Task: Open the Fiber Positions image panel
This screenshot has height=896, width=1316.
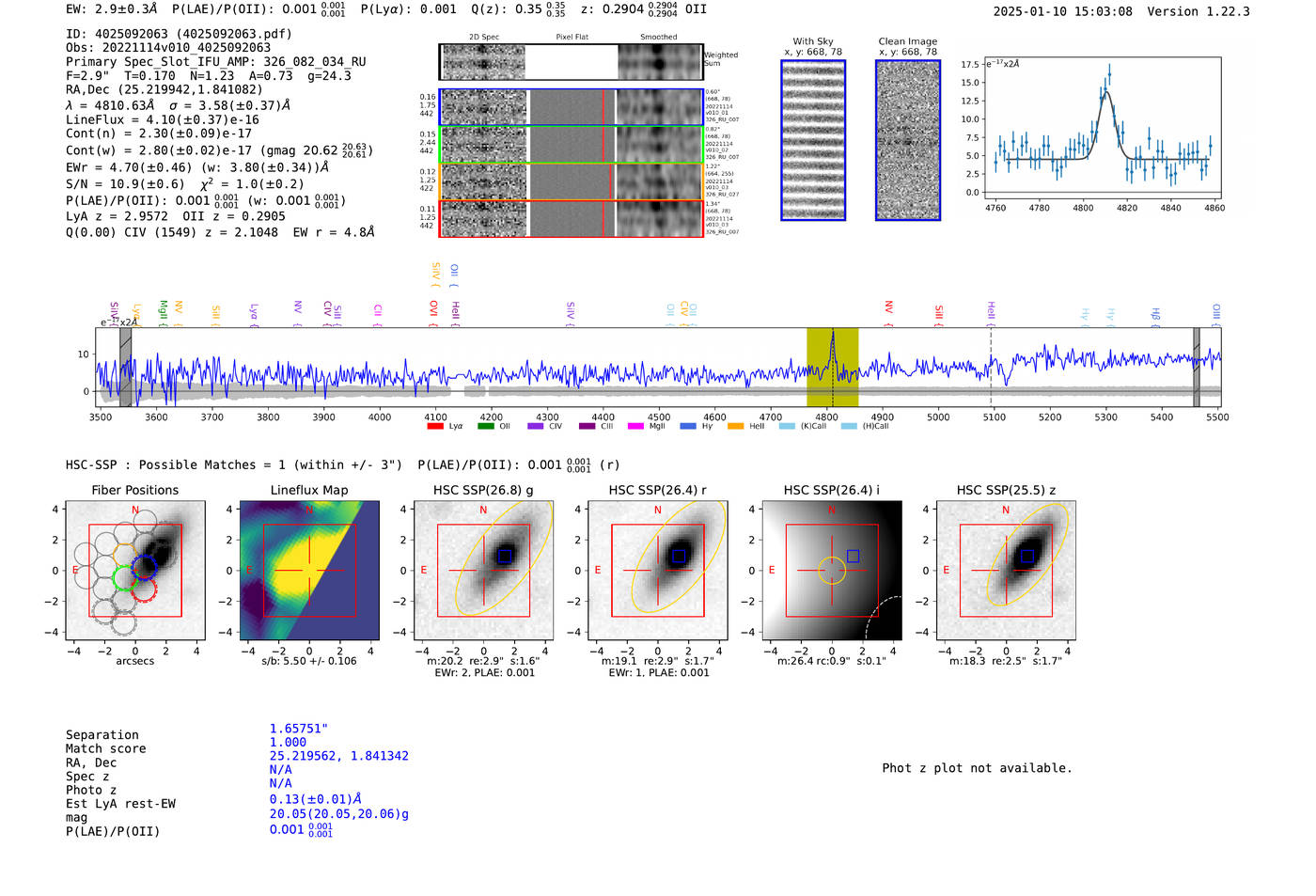Action: [135, 571]
